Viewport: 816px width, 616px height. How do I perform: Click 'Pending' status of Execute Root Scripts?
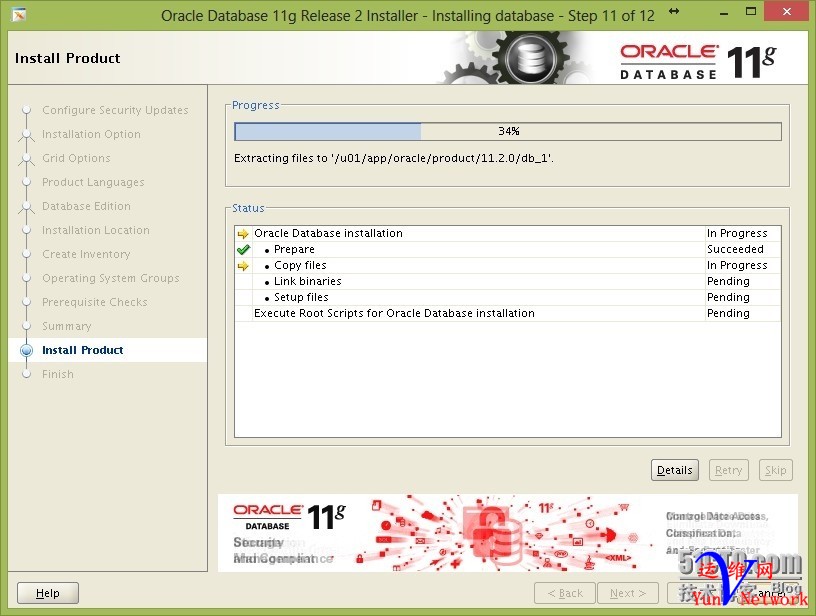tap(728, 313)
